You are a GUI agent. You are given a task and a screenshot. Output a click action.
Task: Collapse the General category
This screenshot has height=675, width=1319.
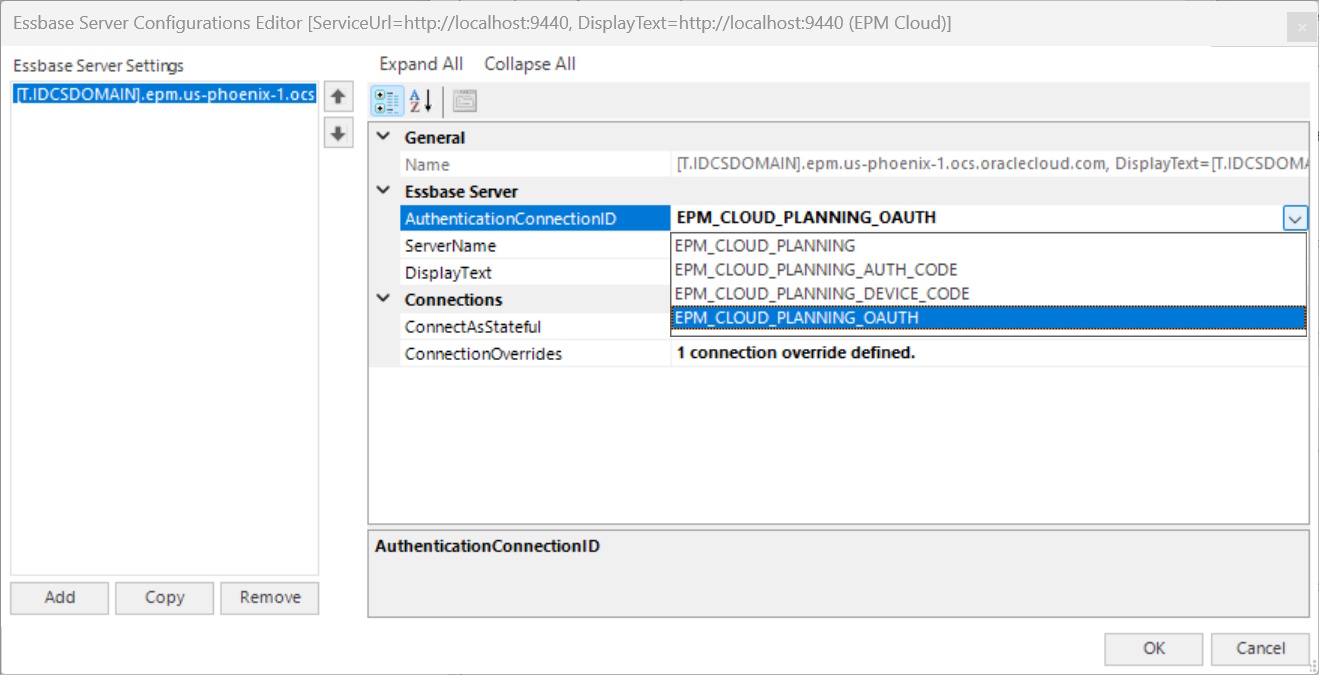pyautogui.click(x=384, y=137)
